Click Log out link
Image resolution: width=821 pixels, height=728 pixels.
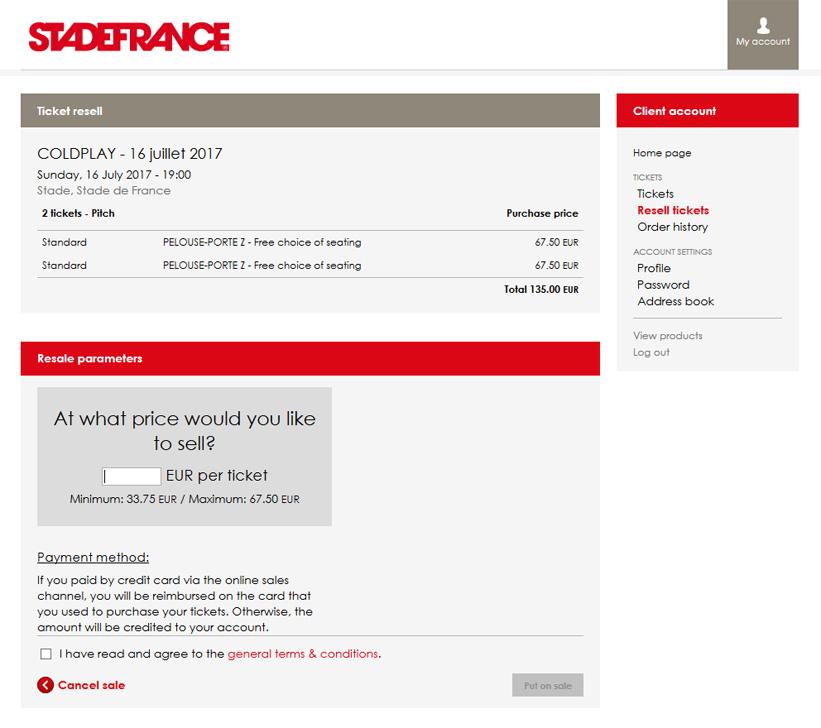pyautogui.click(x=651, y=352)
